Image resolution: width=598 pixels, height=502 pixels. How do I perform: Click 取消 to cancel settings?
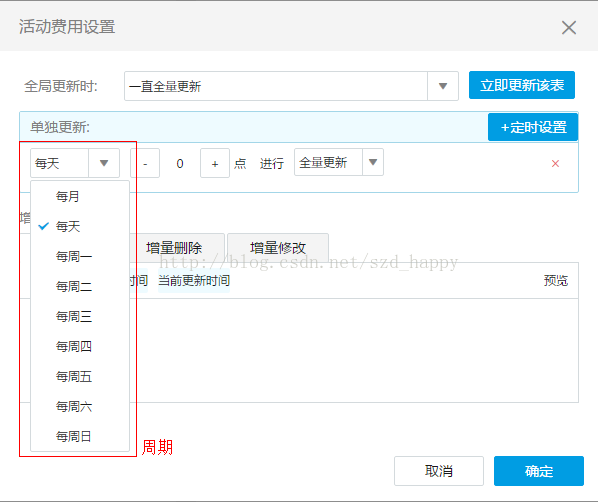(x=439, y=471)
